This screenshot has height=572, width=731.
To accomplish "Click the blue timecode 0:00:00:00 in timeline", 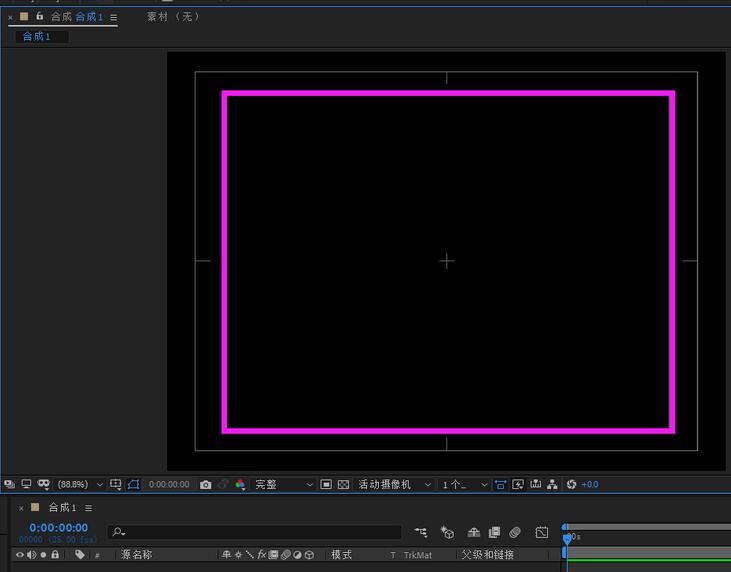I will tap(58, 527).
